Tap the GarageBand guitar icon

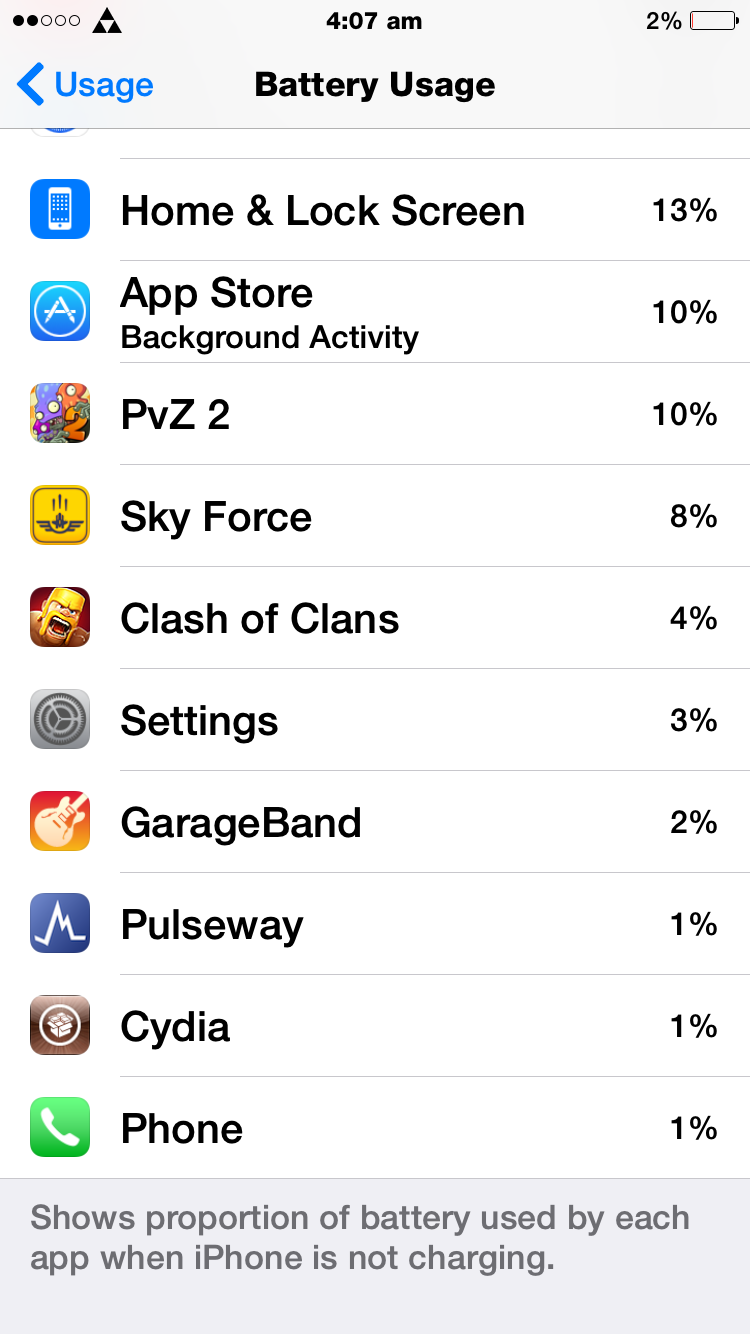click(x=60, y=821)
